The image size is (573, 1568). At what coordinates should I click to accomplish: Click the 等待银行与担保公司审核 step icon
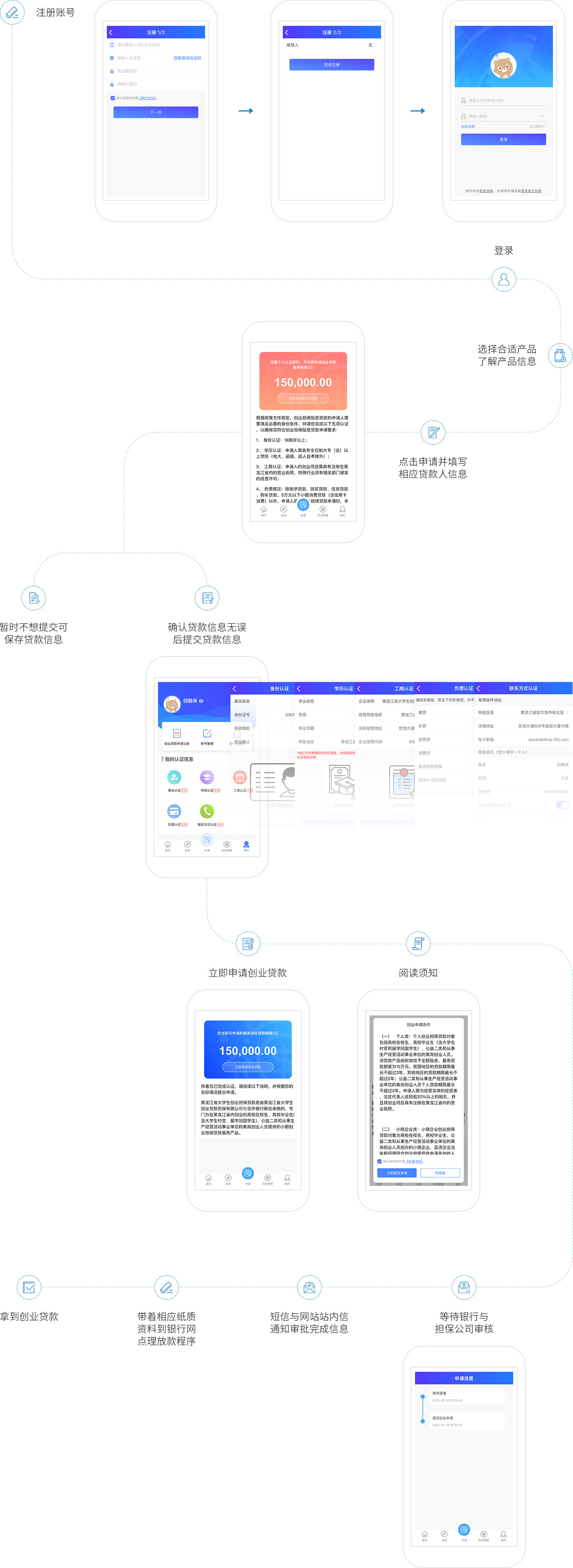[x=464, y=1287]
